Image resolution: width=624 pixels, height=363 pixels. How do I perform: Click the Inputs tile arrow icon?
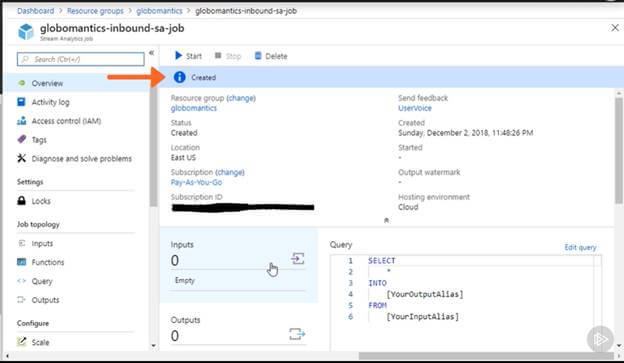(x=297, y=259)
